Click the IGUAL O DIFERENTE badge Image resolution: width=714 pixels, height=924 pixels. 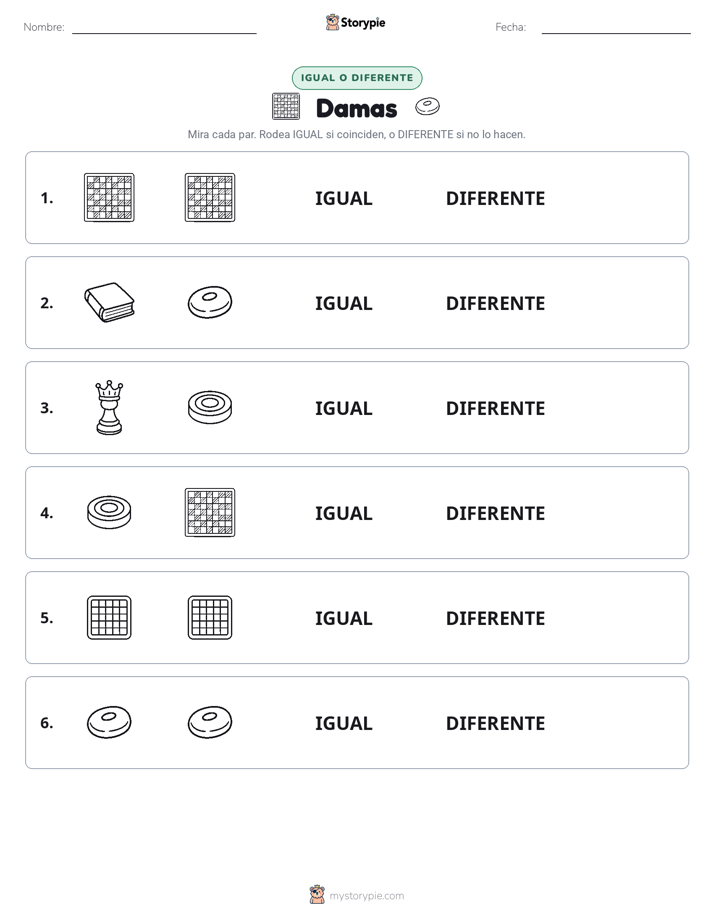357,78
